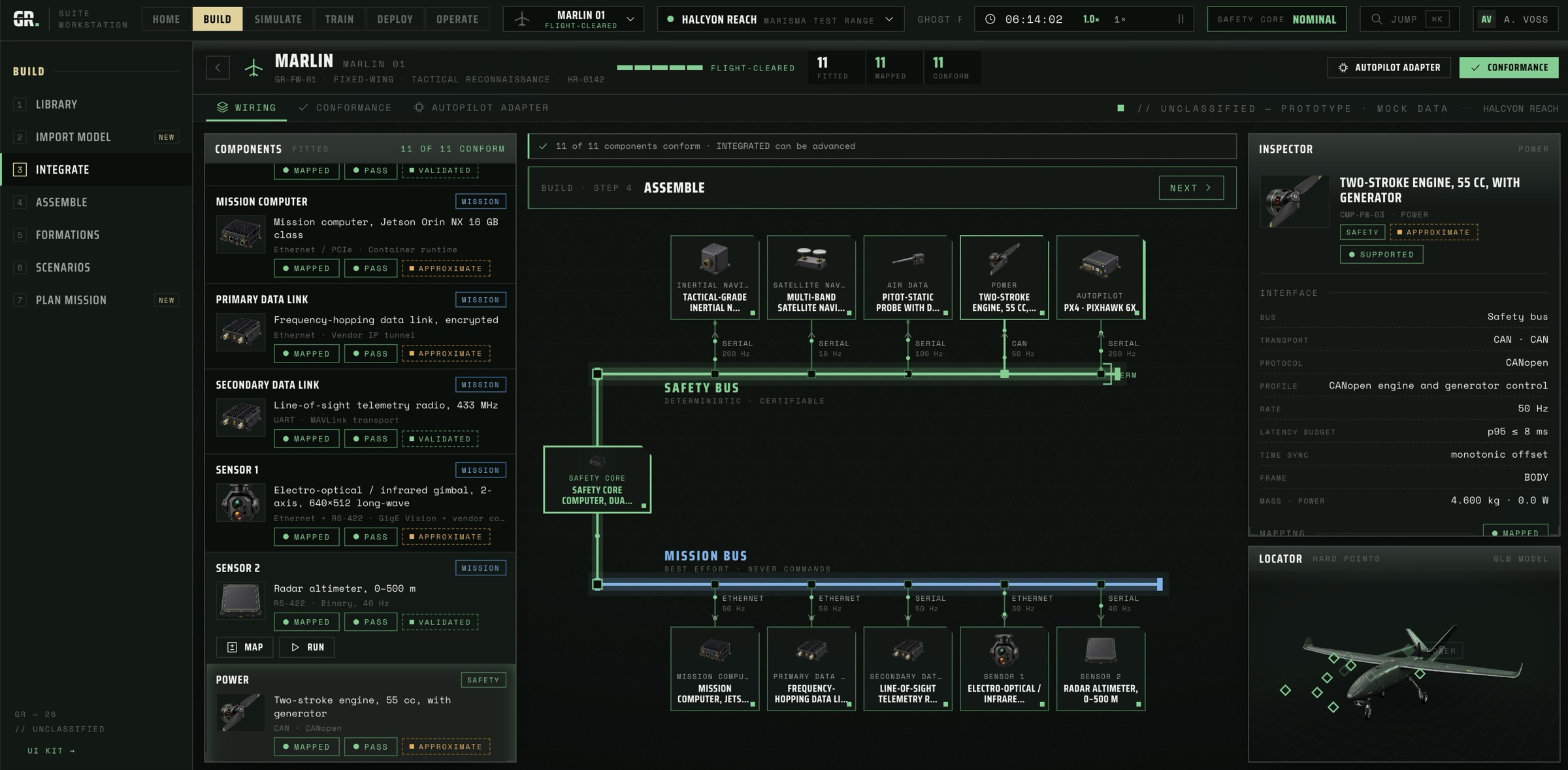Viewport: 1568px width, 770px height.
Task: Switch to the Conformance tab
Action: point(345,108)
